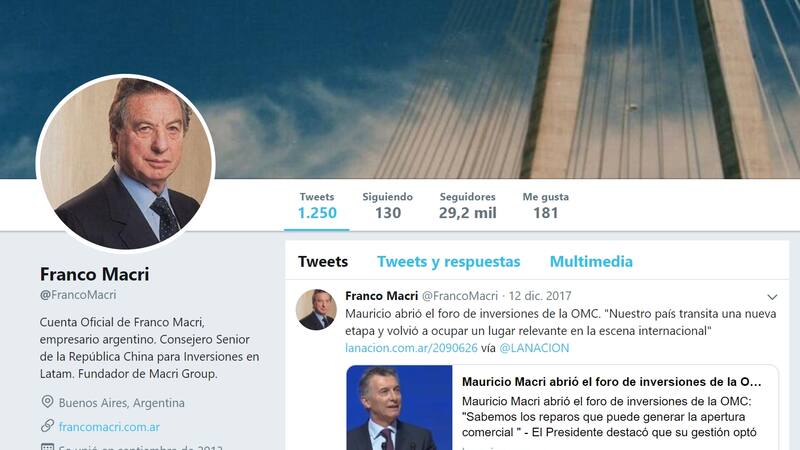Viewport: 800px width, 450px height.
Task: Open the francomacri.com.ar website link
Action: point(109,427)
